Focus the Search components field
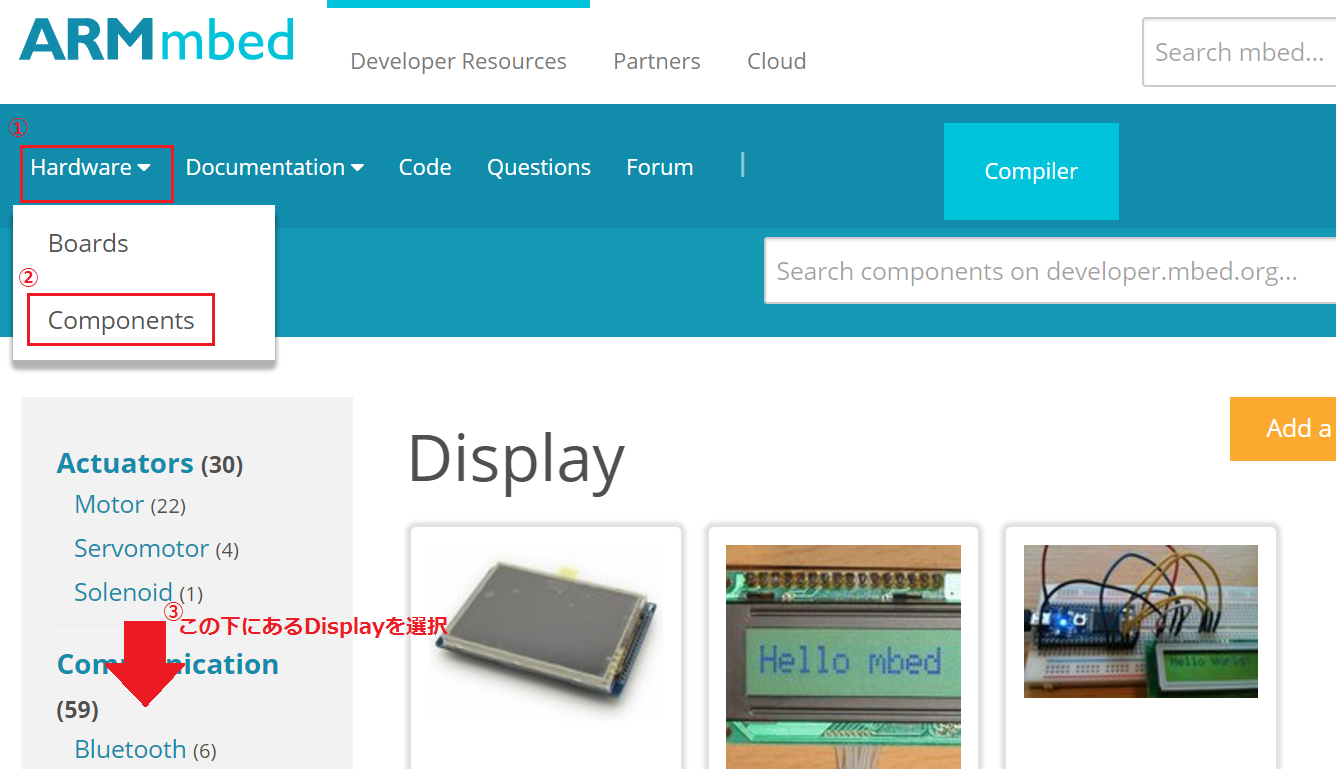This screenshot has width=1336, height=769. click(1050, 270)
